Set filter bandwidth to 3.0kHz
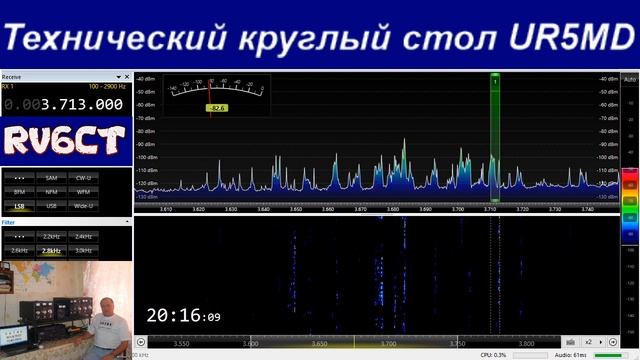 click(x=83, y=251)
